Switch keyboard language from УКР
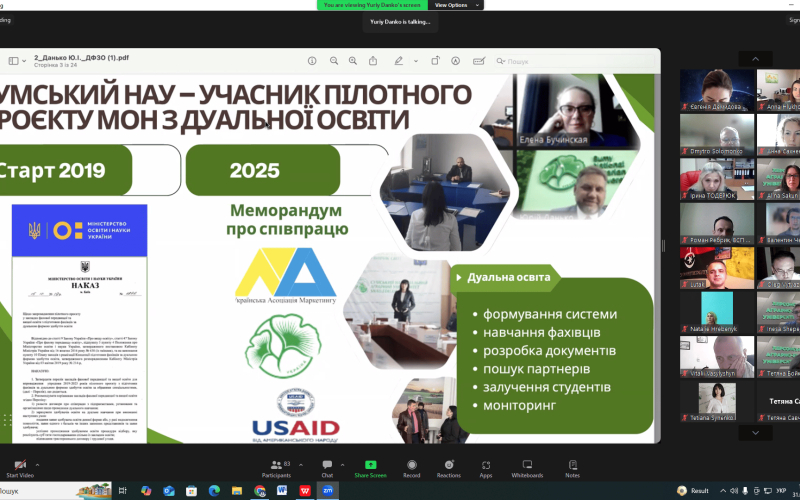This screenshot has width=800, height=500. pyautogui.click(x=781, y=491)
